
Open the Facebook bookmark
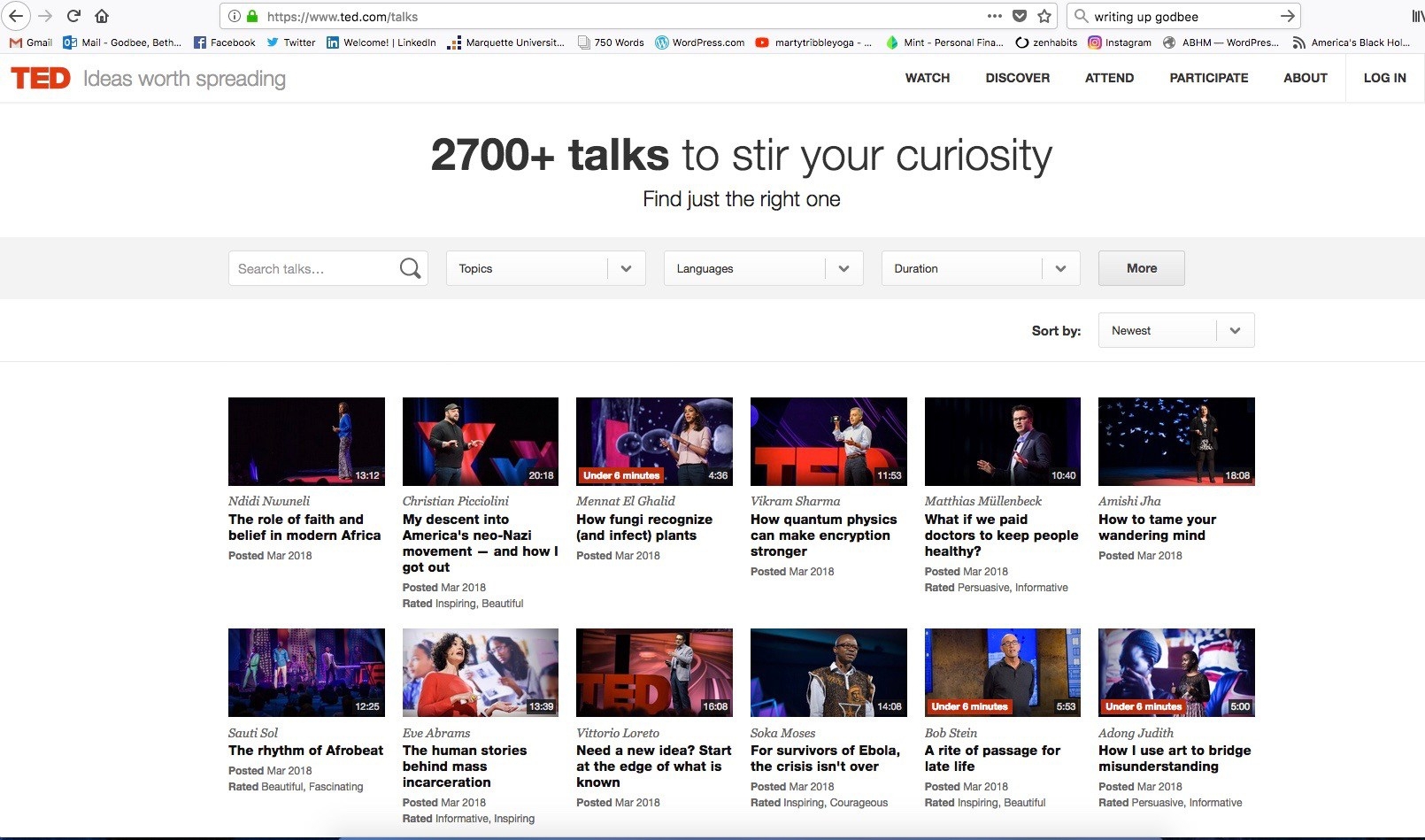coord(225,42)
